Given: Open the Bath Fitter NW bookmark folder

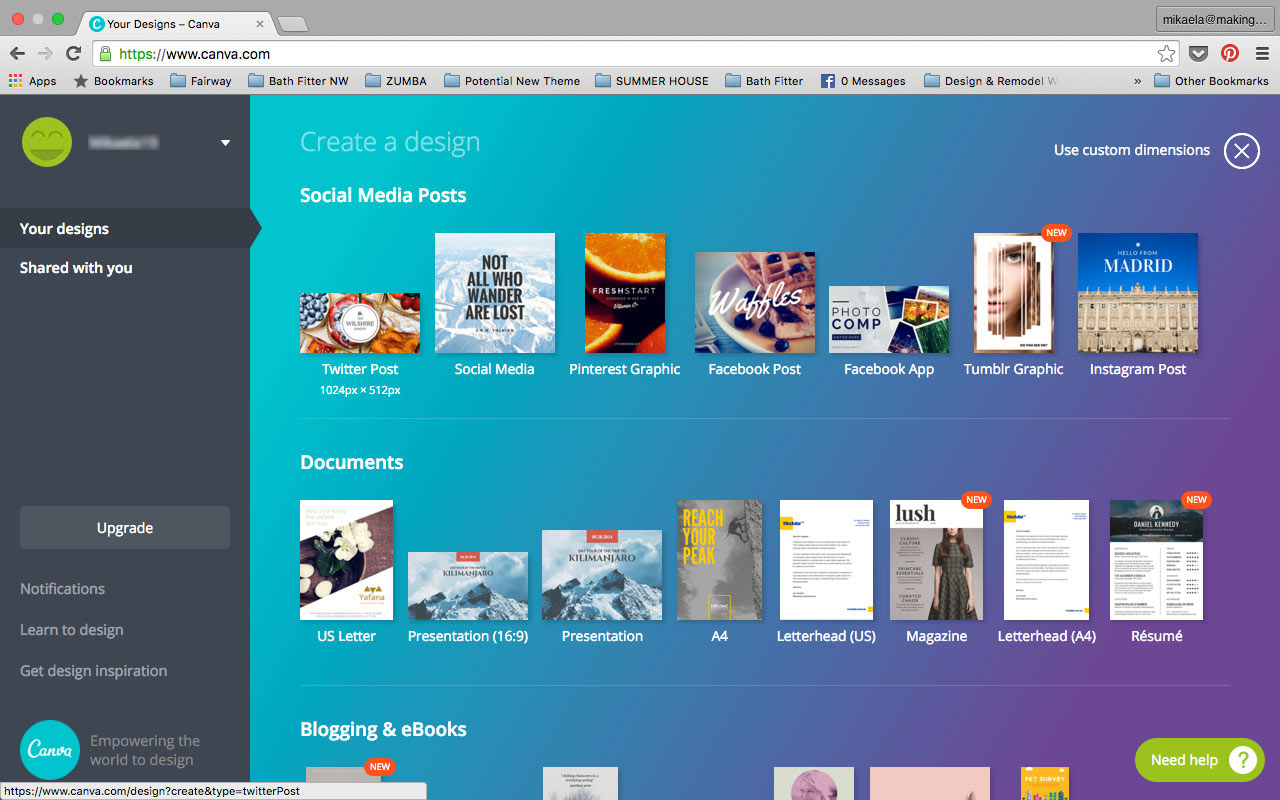Looking at the screenshot, I should click(x=298, y=81).
